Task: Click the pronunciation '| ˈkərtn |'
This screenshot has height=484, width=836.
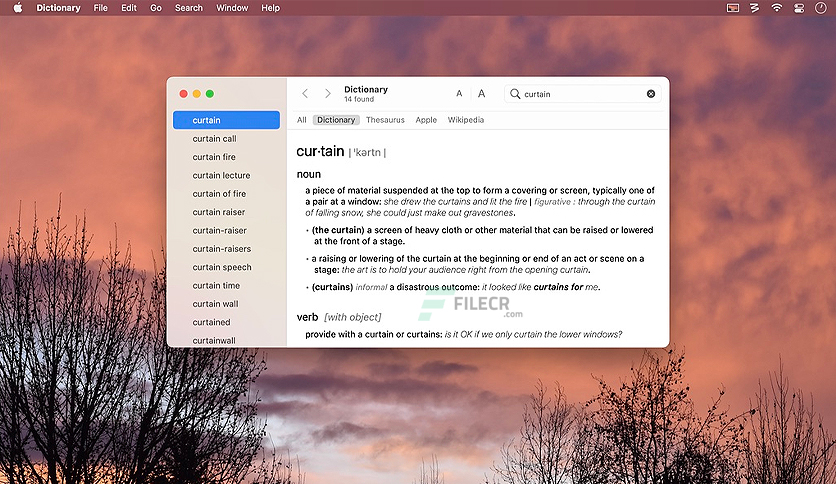Action: pyautogui.click(x=367, y=152)
